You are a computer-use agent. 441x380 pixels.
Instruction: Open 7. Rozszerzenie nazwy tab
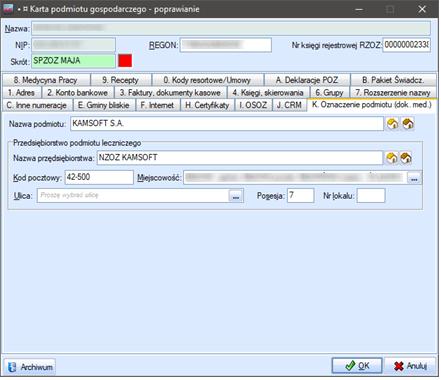(393, 93)
